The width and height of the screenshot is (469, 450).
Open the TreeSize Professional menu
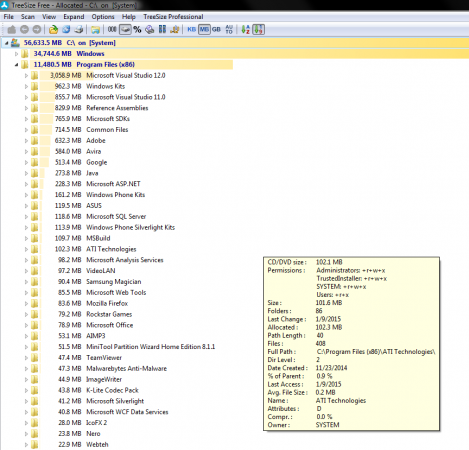click(173, 17)
